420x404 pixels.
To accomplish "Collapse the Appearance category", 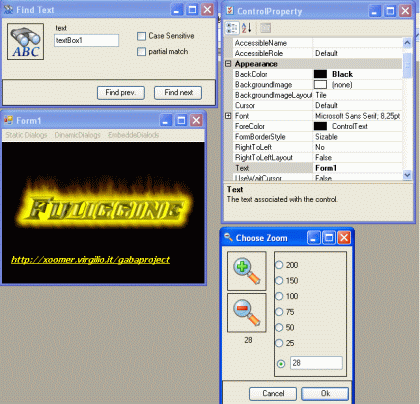I will 228,64.
